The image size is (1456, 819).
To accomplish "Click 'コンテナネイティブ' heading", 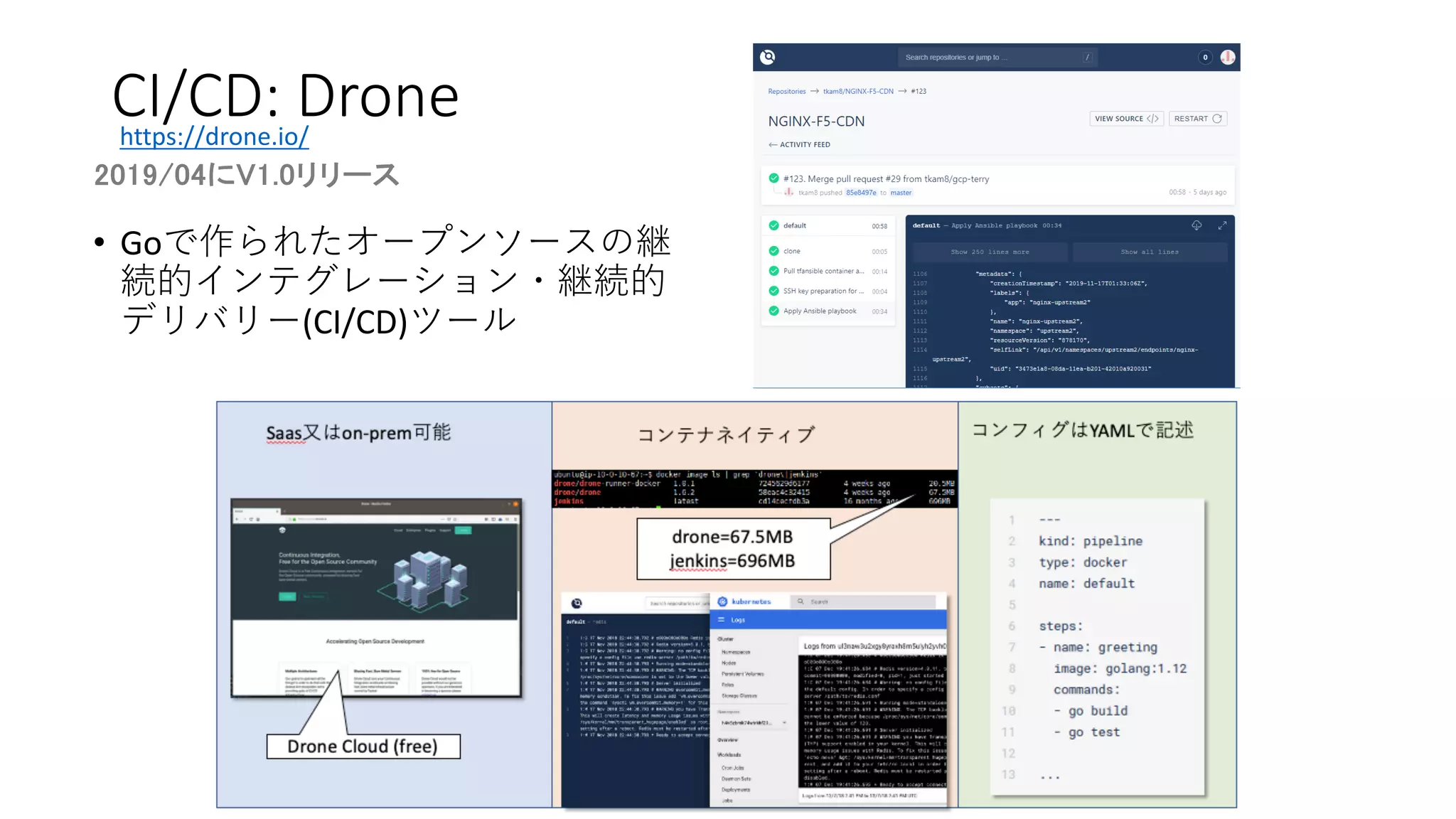I will 725,434.
